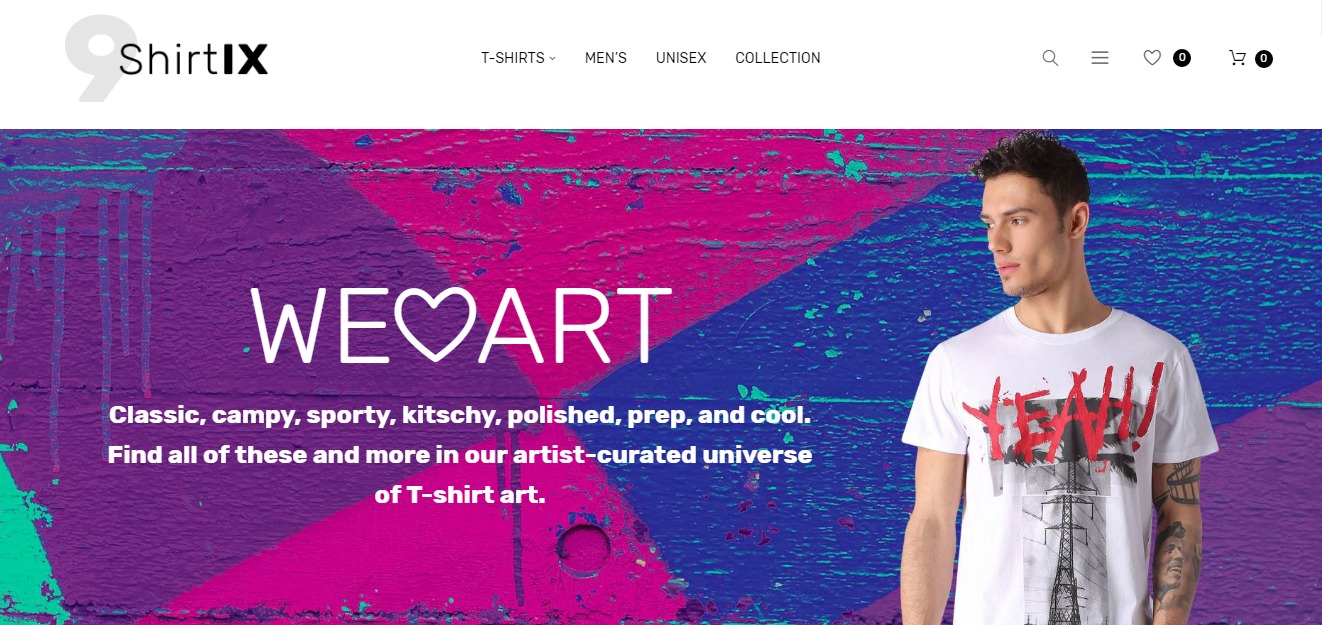Expand the T-SHIRTS dropdown chevron
The height and width of the screenshot is (625, 1322).
(x=552, y=59)
